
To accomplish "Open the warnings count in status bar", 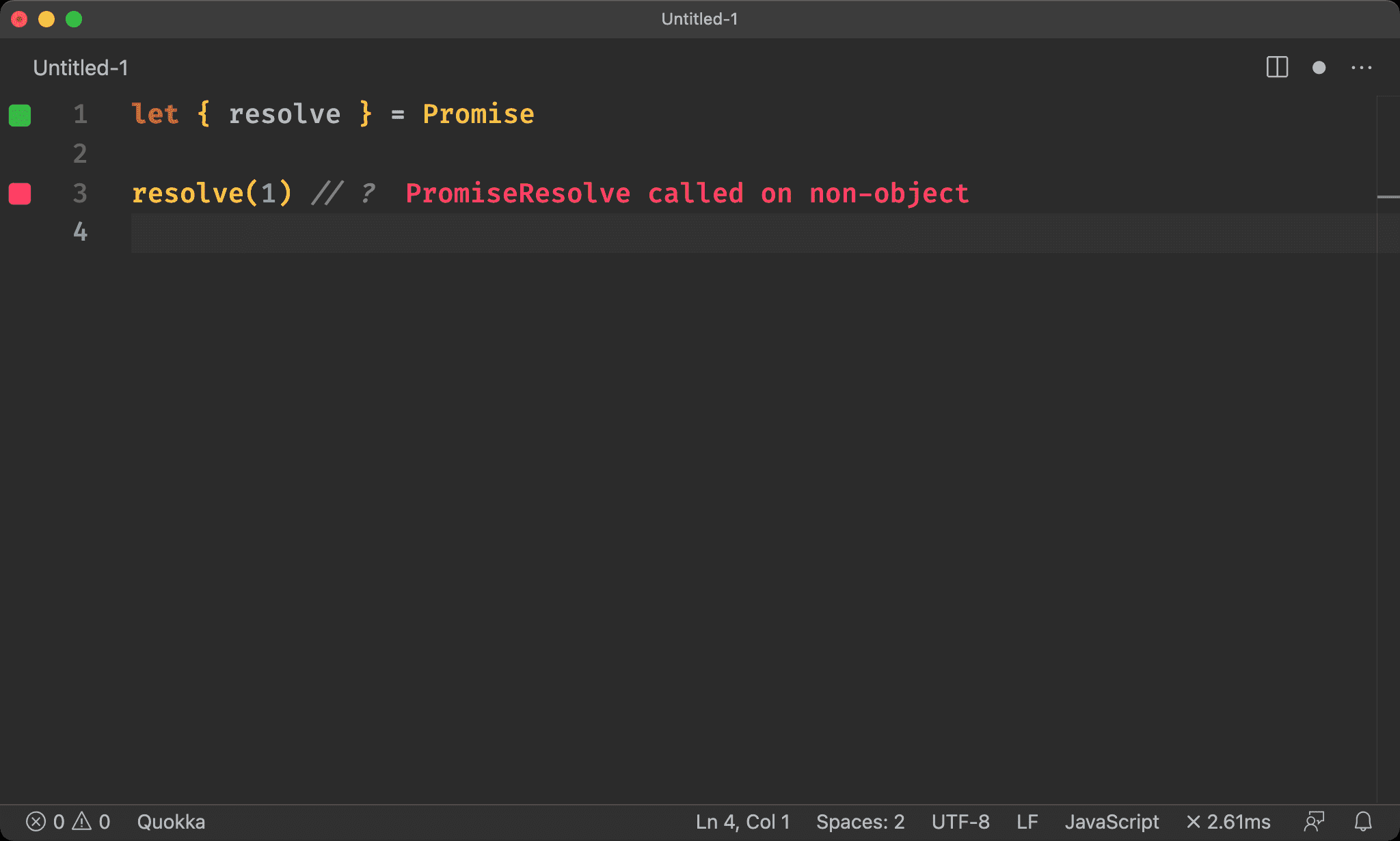I will coord(92,821).
